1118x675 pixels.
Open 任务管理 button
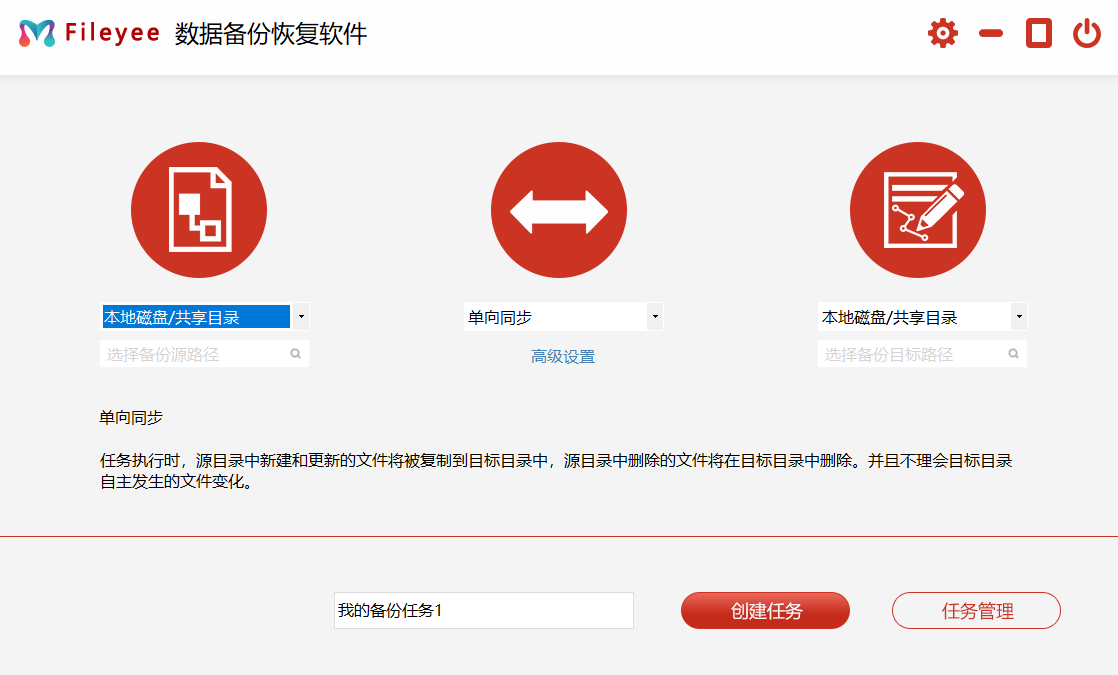point(976,611)
